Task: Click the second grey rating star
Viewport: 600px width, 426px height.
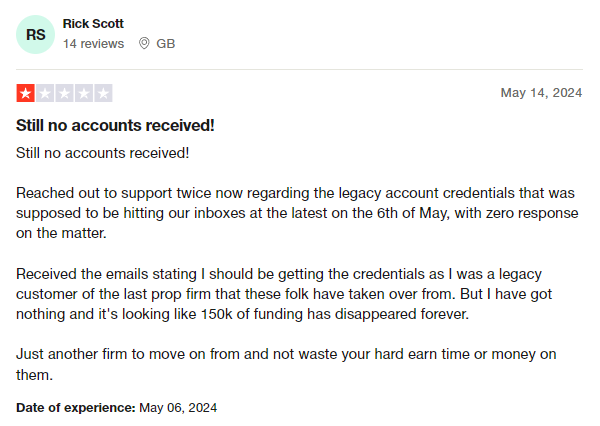Action: (x=45, y=93)
